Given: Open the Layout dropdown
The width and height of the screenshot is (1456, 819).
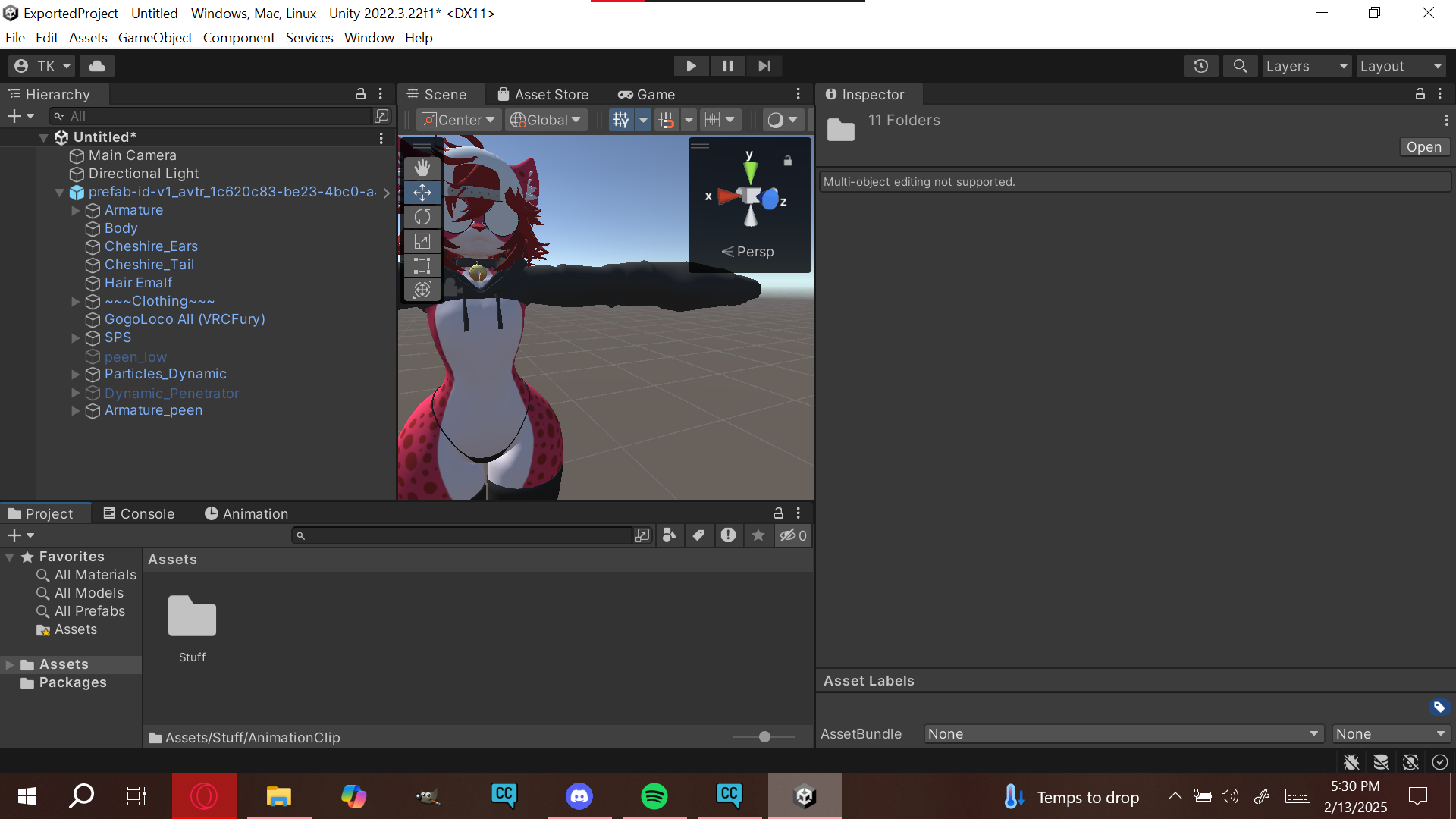Looking at the screenshot, I should point(1401,66).
